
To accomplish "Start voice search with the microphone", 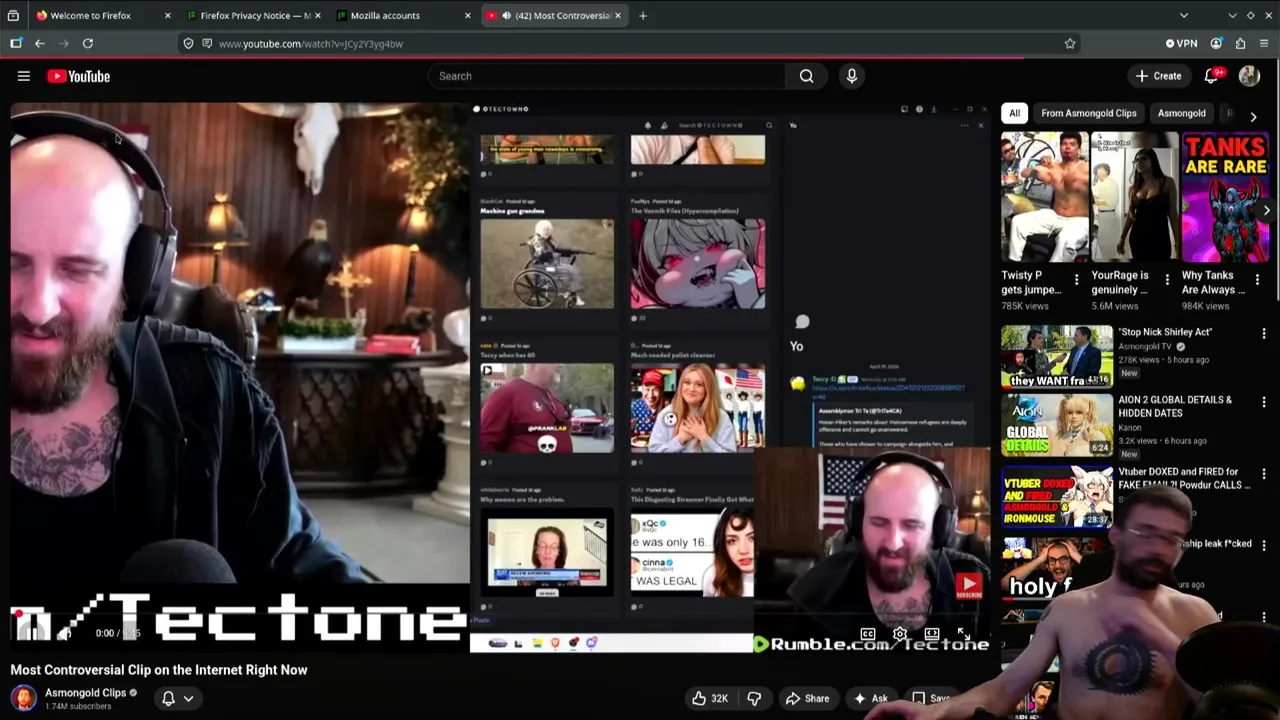I will (x=852, y=76).
